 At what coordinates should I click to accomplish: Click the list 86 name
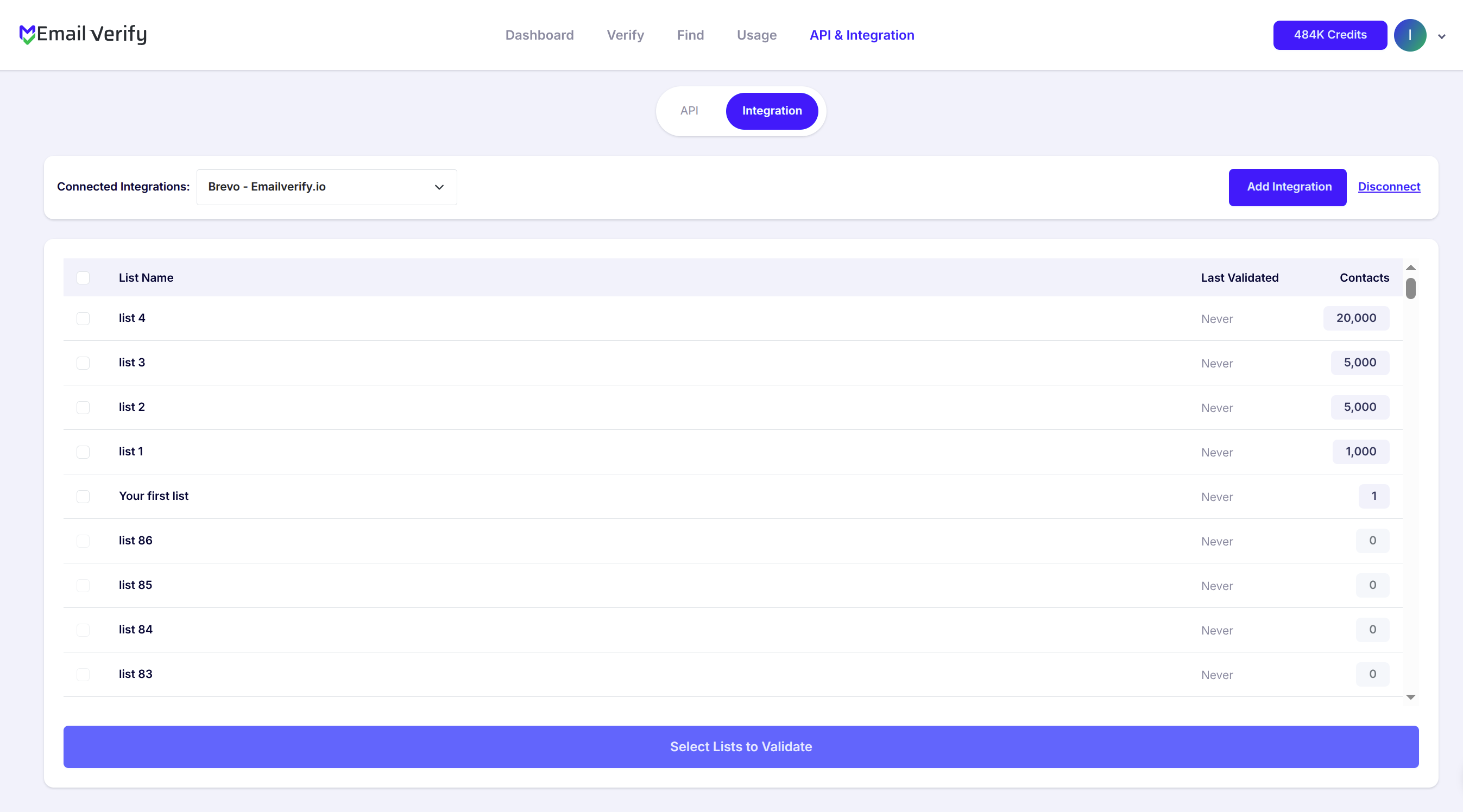tap(135, 541)
